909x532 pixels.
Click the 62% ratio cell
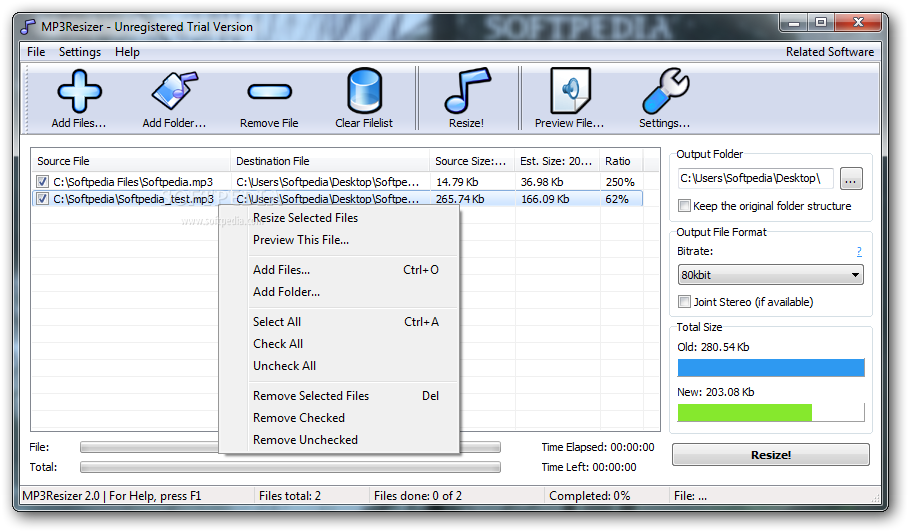617,199
